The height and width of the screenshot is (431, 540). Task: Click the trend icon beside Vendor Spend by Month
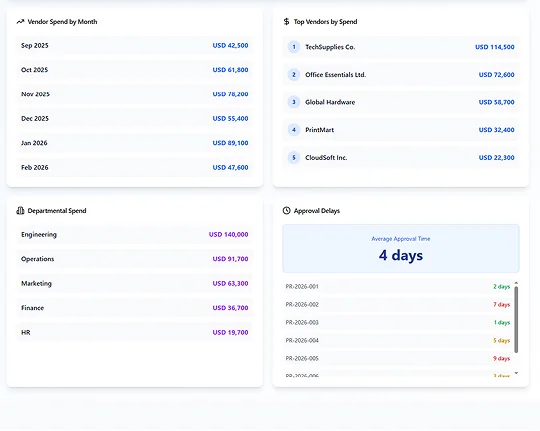point(20,22)
